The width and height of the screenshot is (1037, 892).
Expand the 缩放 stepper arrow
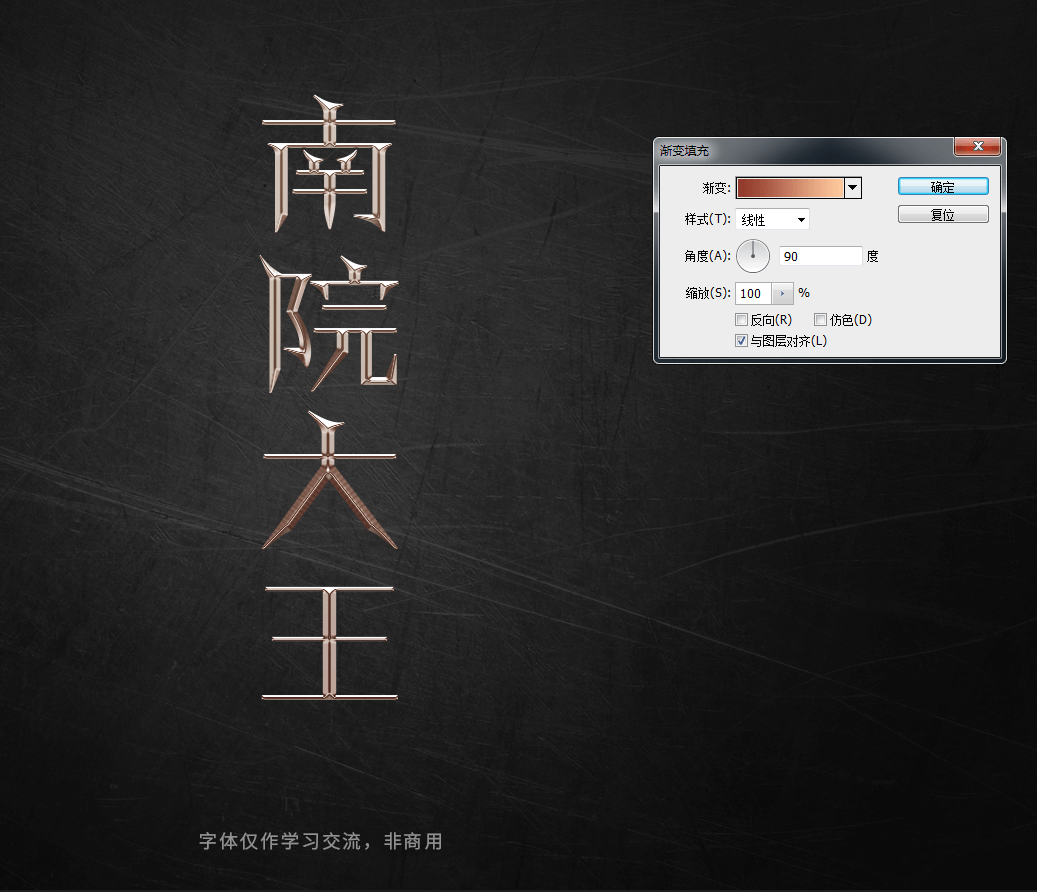781,293
